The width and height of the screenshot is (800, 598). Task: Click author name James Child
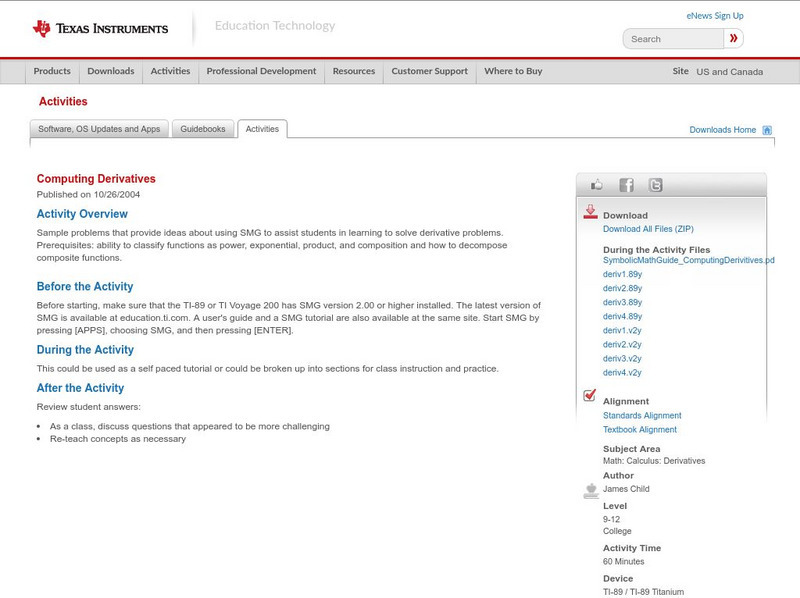[x=626, y=489]
